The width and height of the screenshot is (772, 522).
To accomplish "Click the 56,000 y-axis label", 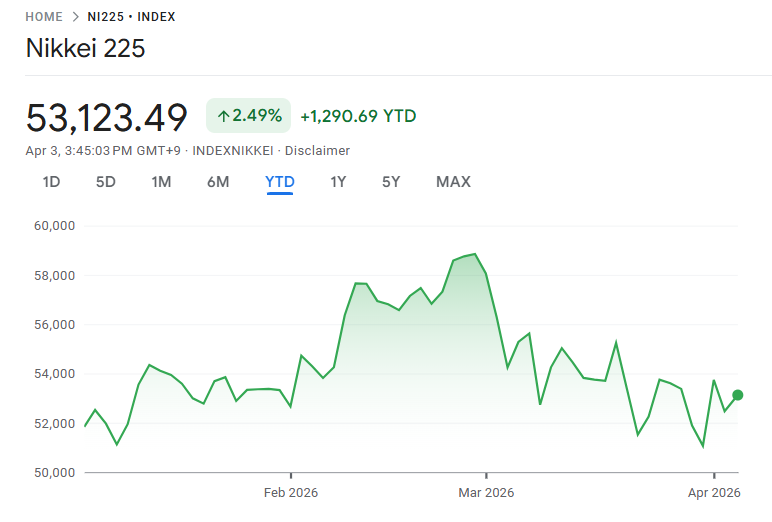I will (54, 325).
